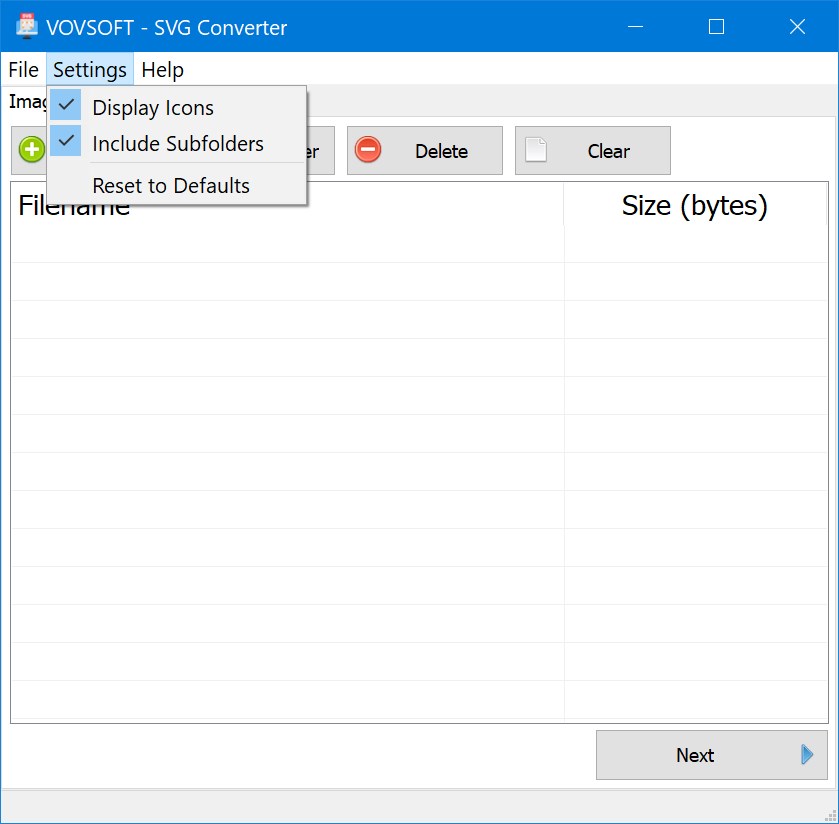Click the red minus Delete icon
The image size is (839, 824).
pos(369,150)
